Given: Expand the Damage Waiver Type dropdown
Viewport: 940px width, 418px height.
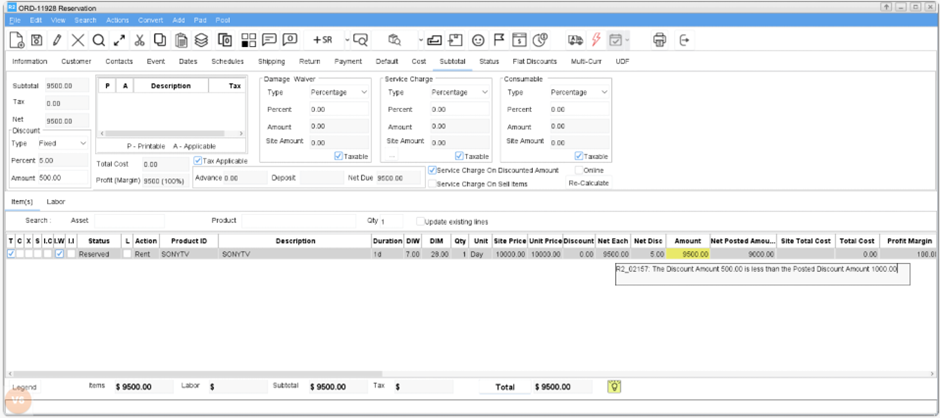Looking at the screenshot, I should 339,92.
